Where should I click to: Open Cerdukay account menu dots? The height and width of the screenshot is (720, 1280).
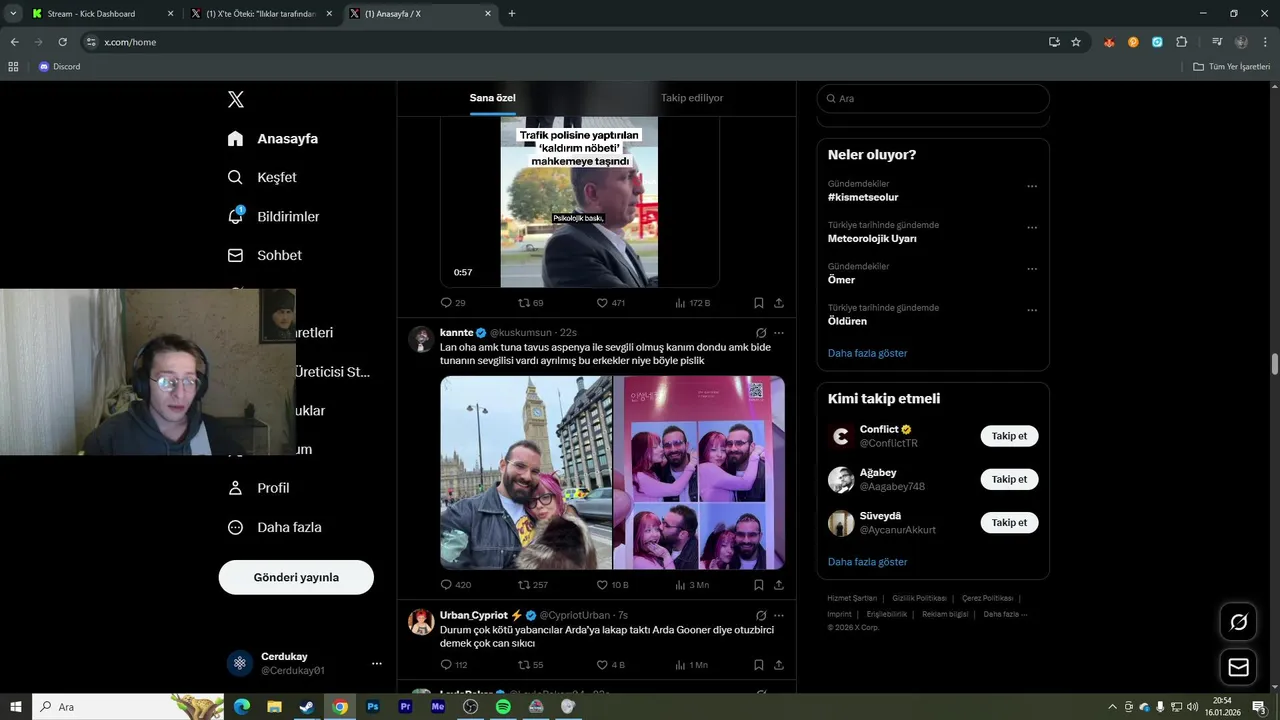[377, 663]
